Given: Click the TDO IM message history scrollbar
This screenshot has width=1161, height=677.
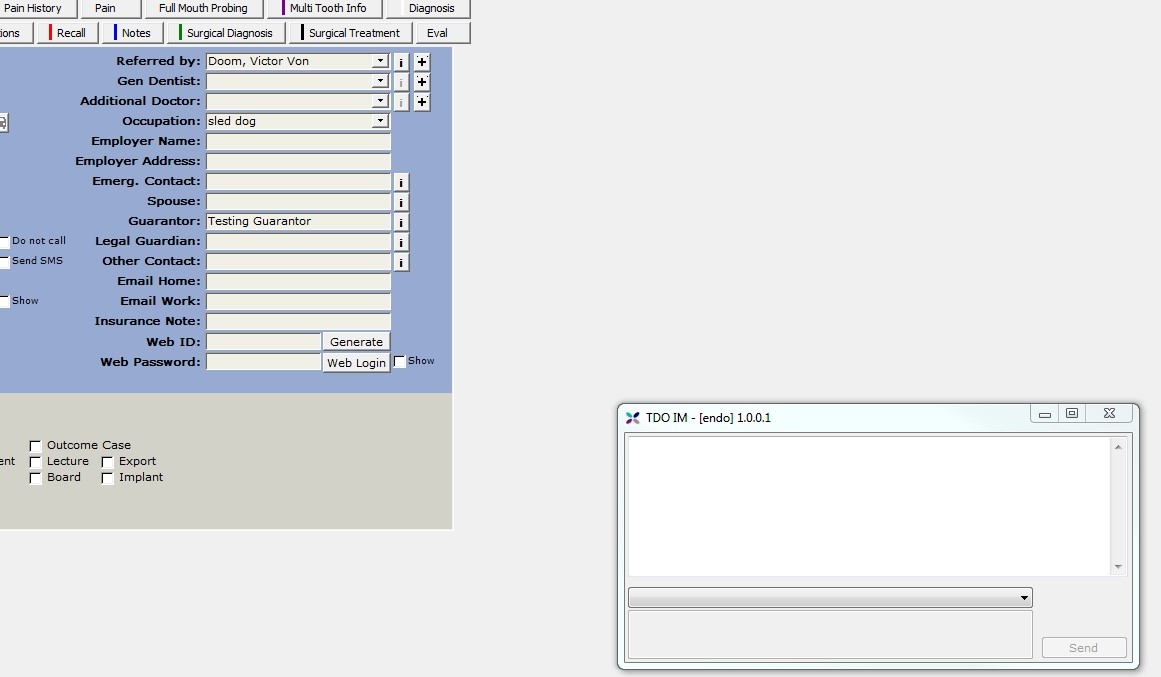Looking at the screenshot, I should pyautogui.click(x=1118, y=506).
